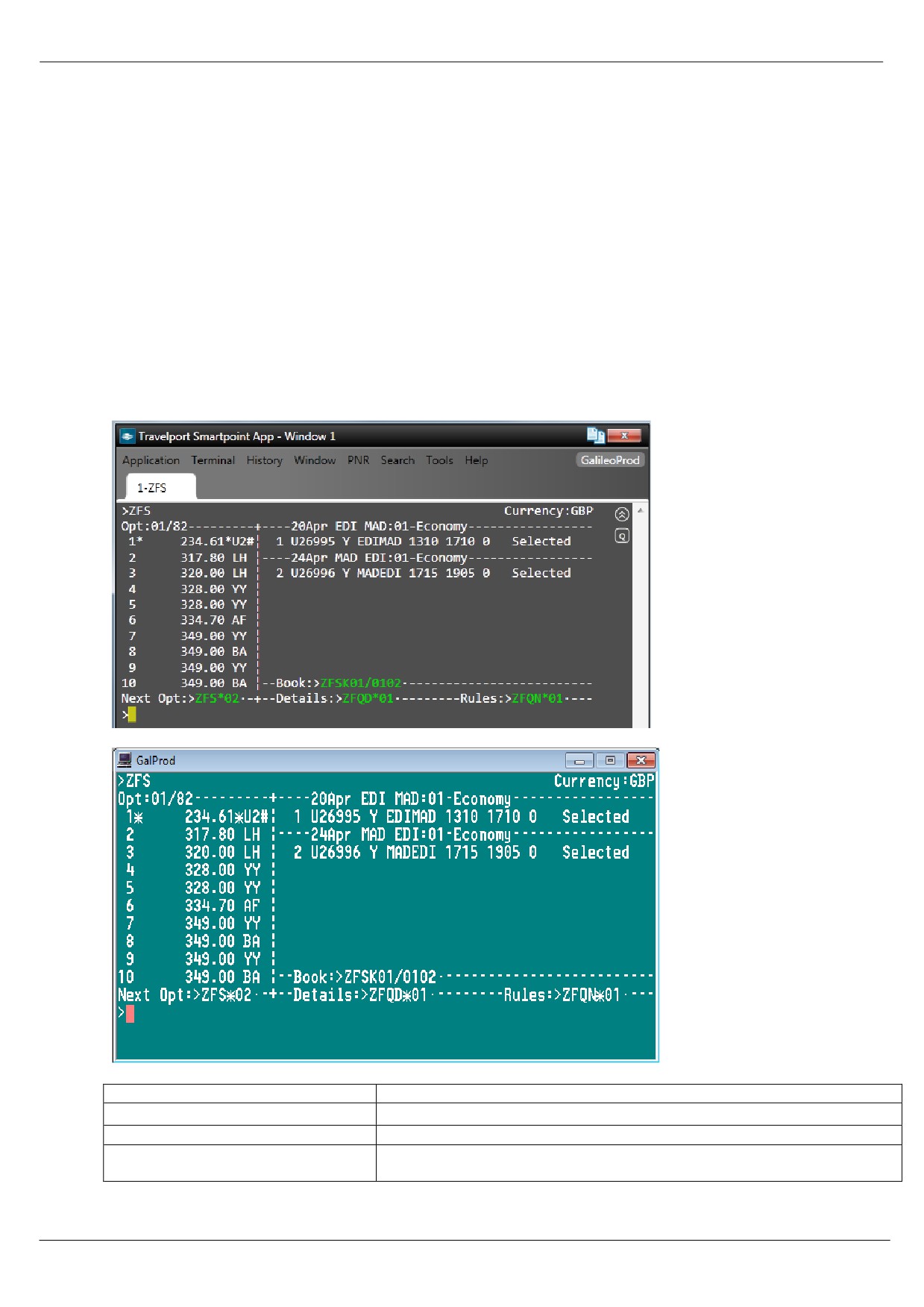Maximize the GalProd window

tap(610, 761)
